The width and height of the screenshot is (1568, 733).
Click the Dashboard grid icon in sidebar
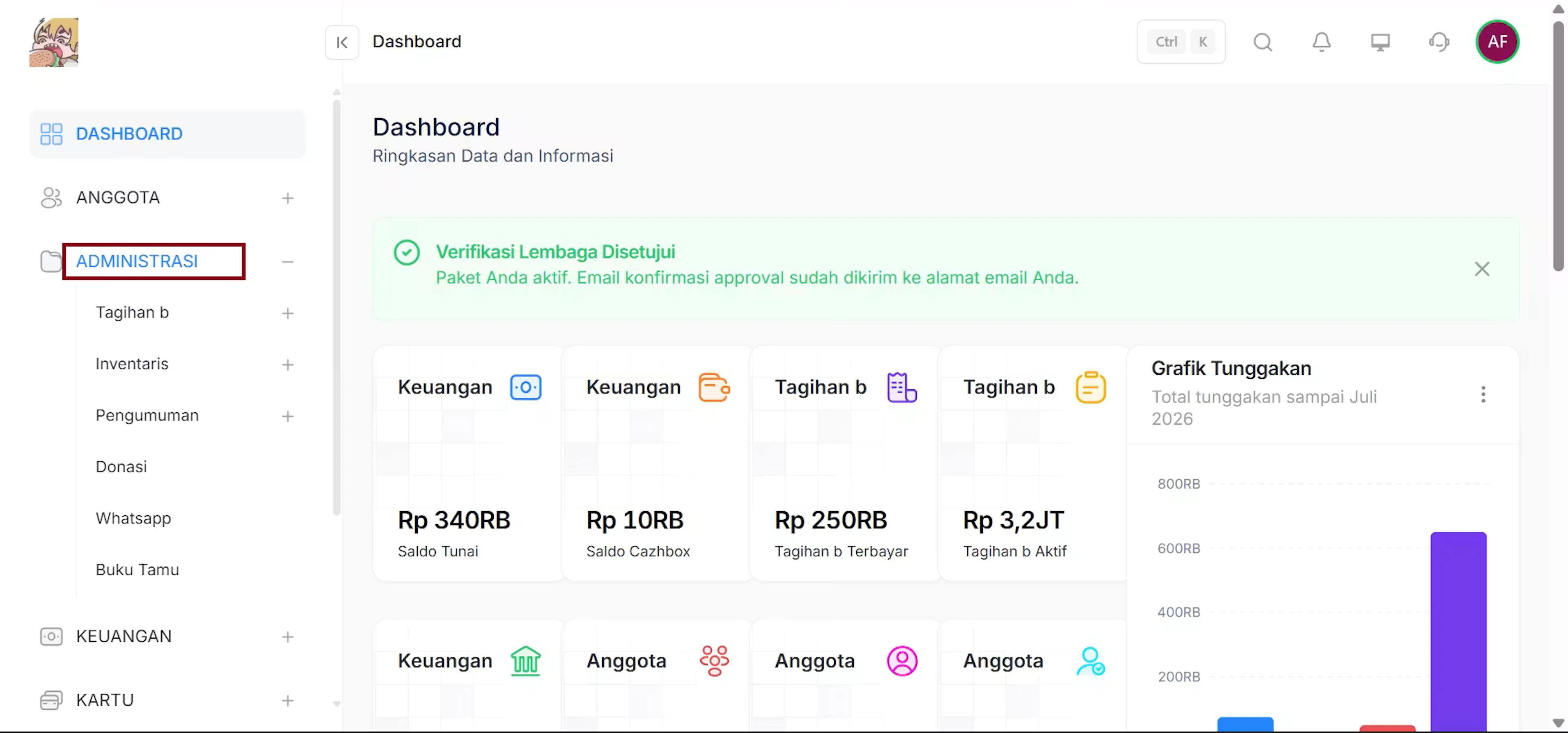click(51, 134)
